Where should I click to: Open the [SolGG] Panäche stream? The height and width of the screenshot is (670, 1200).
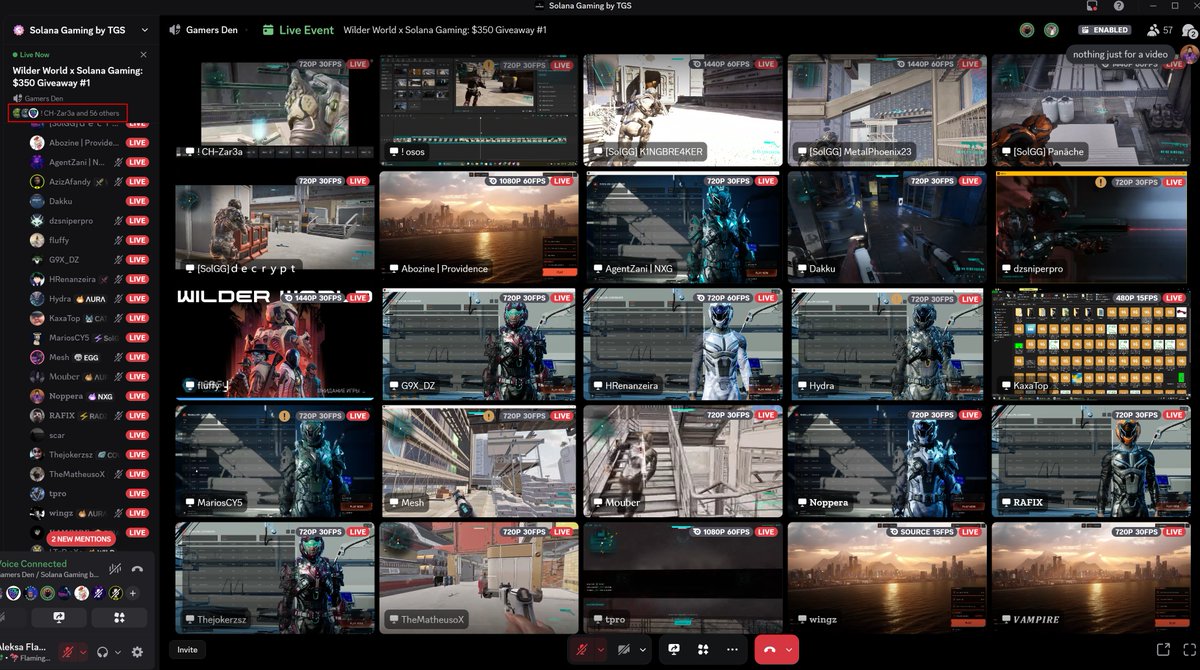click(1091, 108)
